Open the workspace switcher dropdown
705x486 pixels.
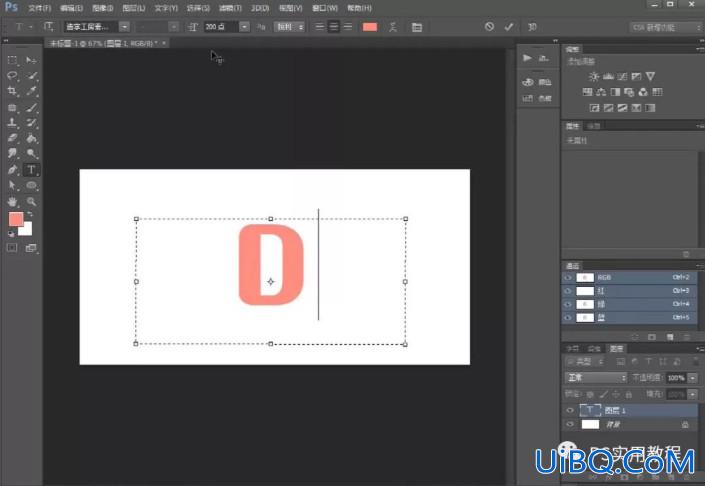click(x=665, y=27)
